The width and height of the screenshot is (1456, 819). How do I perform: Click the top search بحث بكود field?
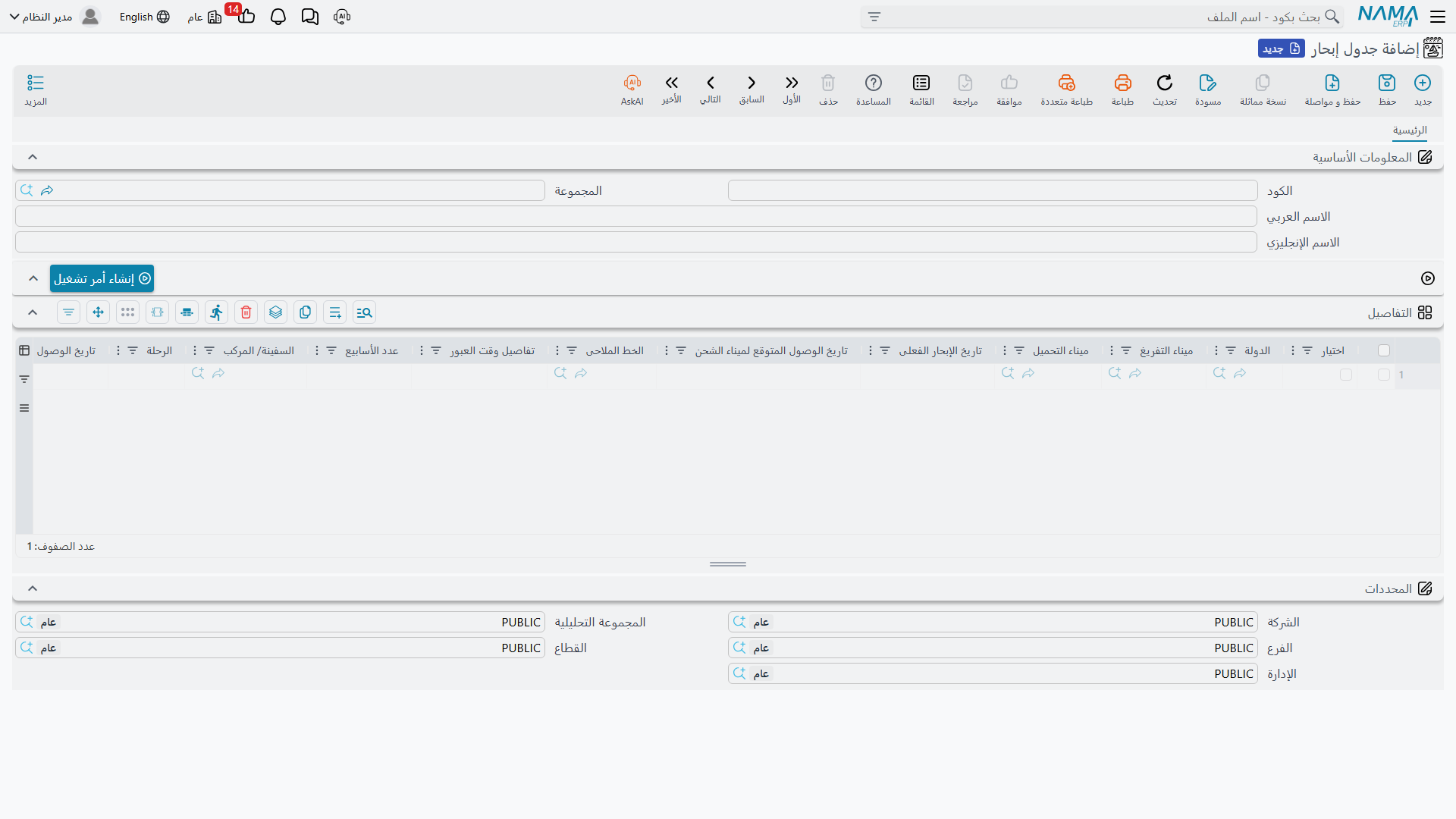click(x=1103, y=17)
